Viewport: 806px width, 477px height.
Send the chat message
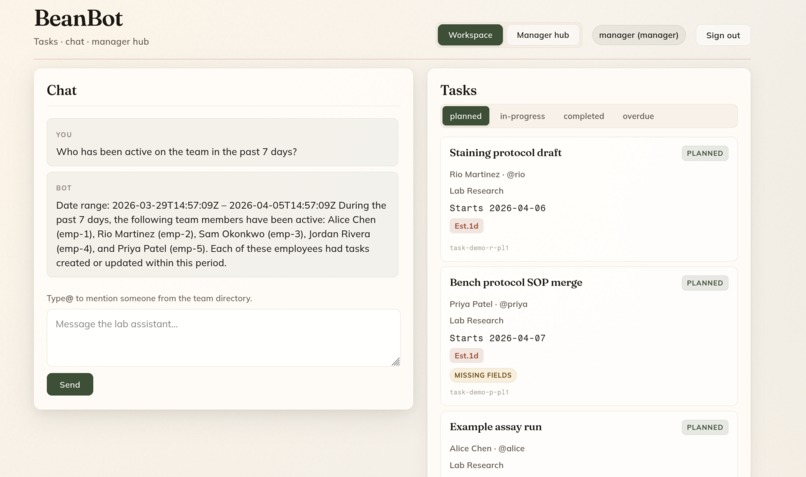(70, 384)
